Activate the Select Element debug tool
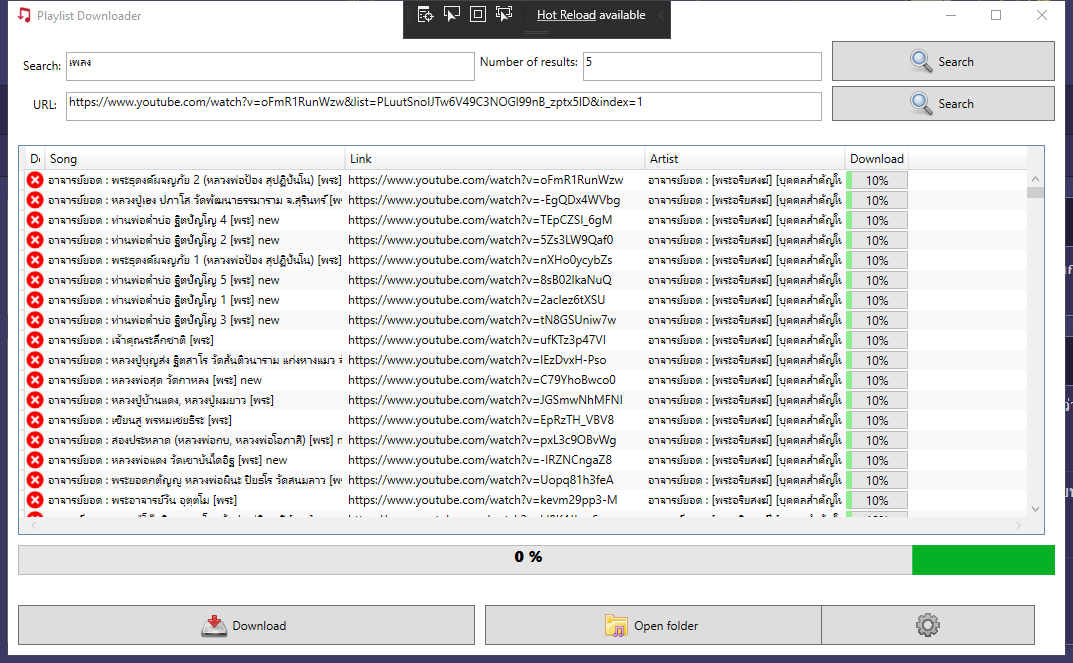Image resolution: width=1073 pixels, height=663 pixels. (x=452, y=14)
